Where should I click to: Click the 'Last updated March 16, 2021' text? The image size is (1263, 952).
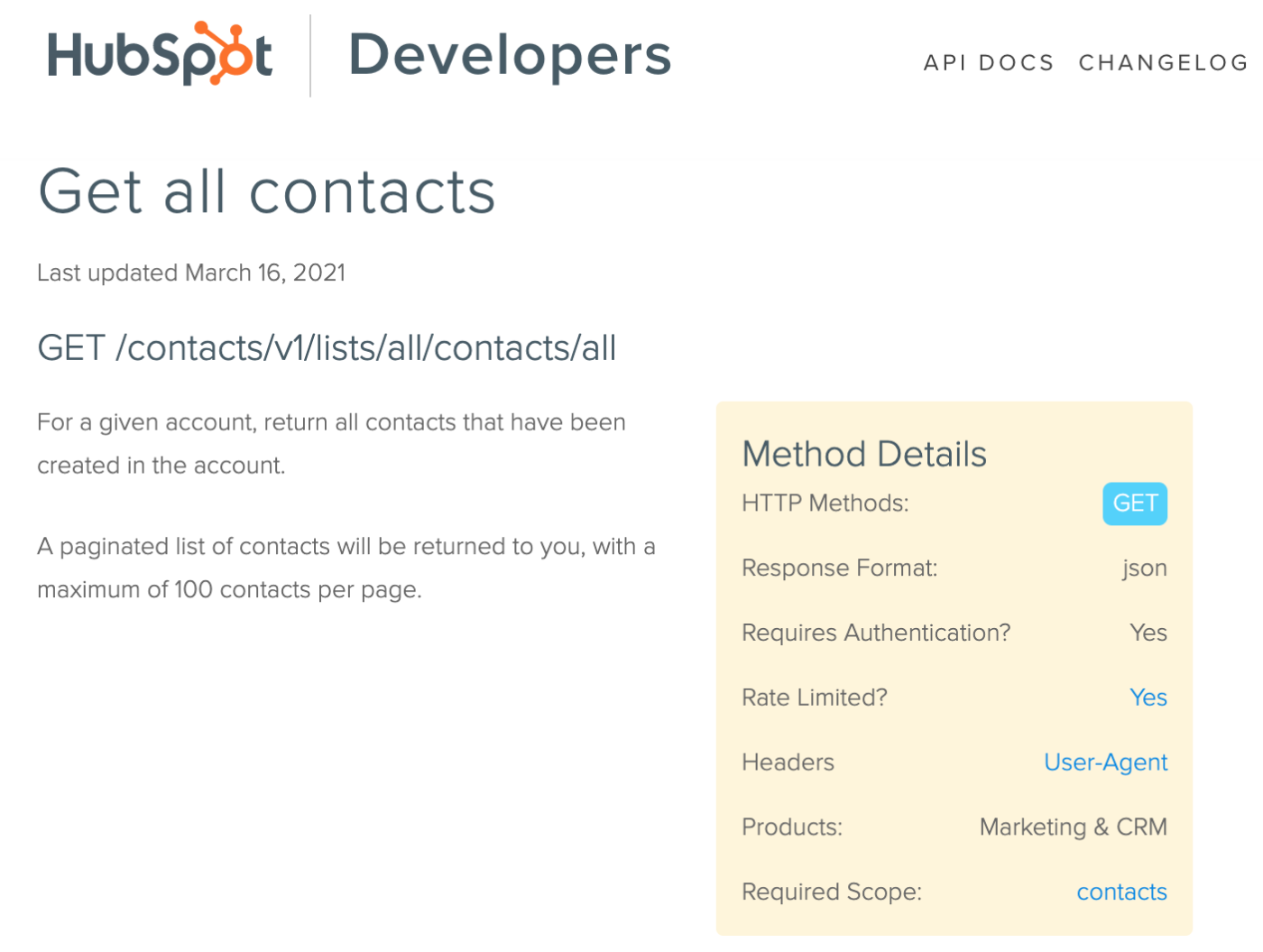tap(190, 273)
